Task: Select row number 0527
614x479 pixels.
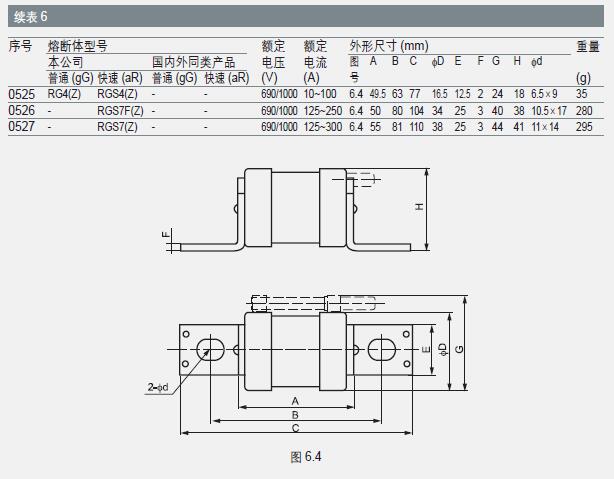Action: tap(20, 127)
